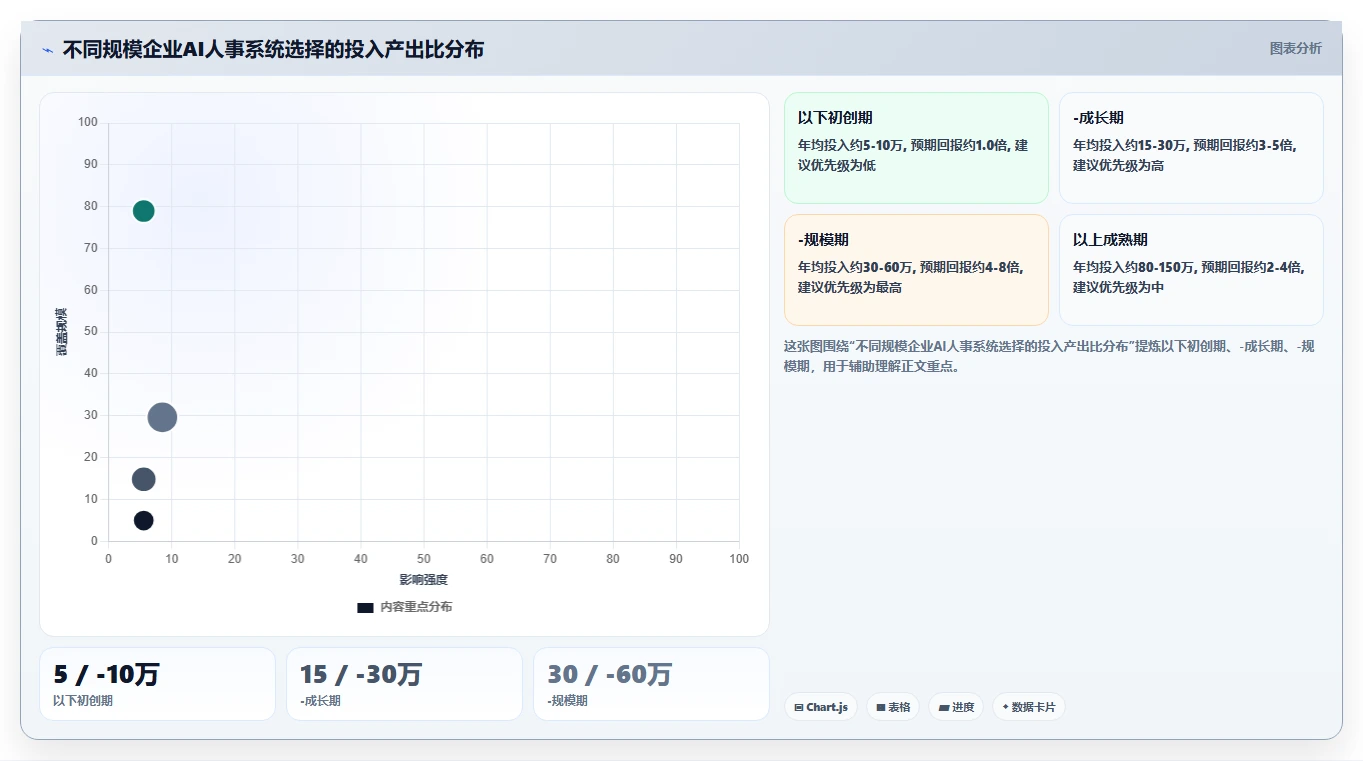Select the 5 / -10万 stat card

157,684
